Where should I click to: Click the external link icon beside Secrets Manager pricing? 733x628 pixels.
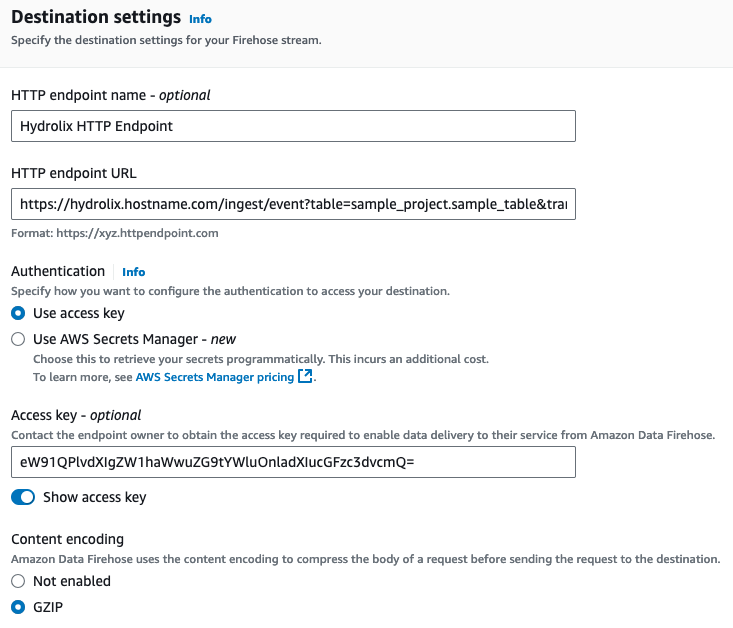(306, 377)
